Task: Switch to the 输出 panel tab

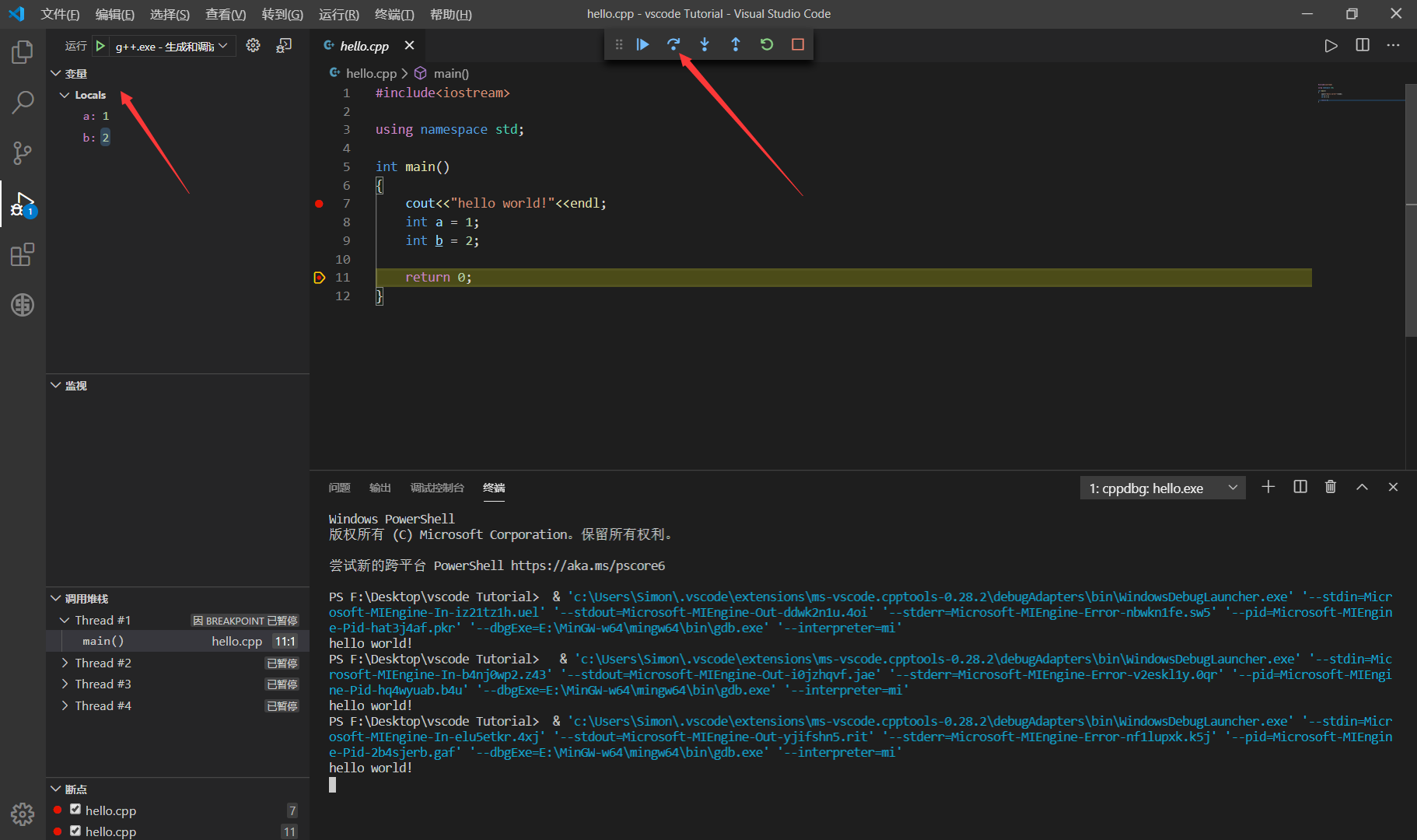Action: [x=380, y=488]
